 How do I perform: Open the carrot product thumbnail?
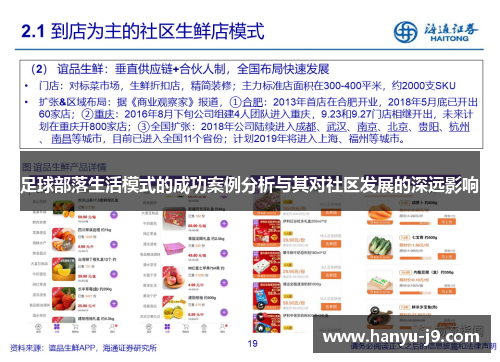[380, 214]
